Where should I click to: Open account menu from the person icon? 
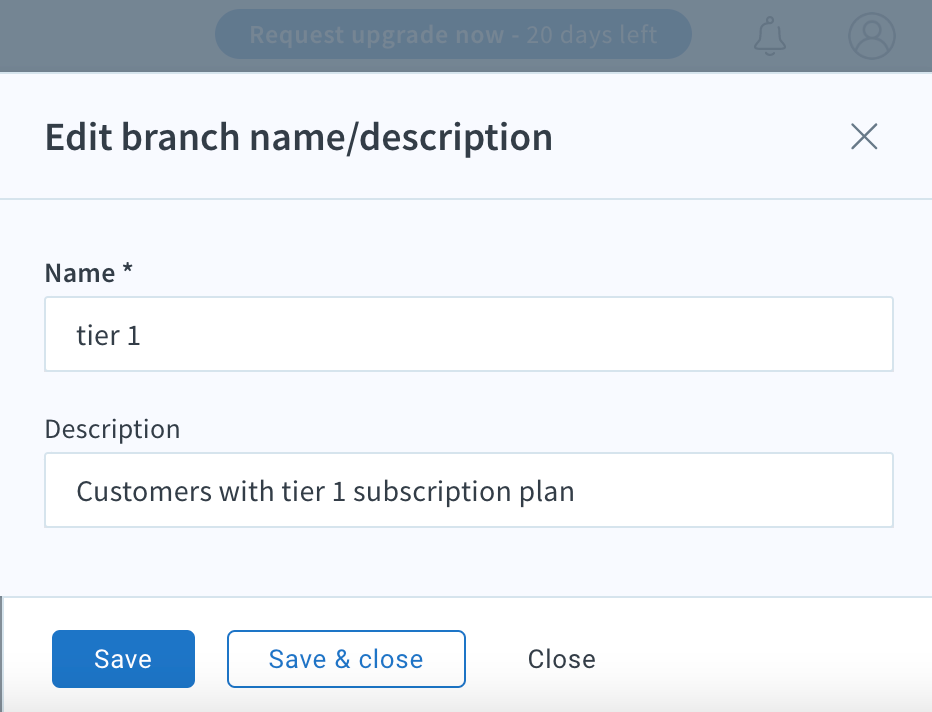871,36
